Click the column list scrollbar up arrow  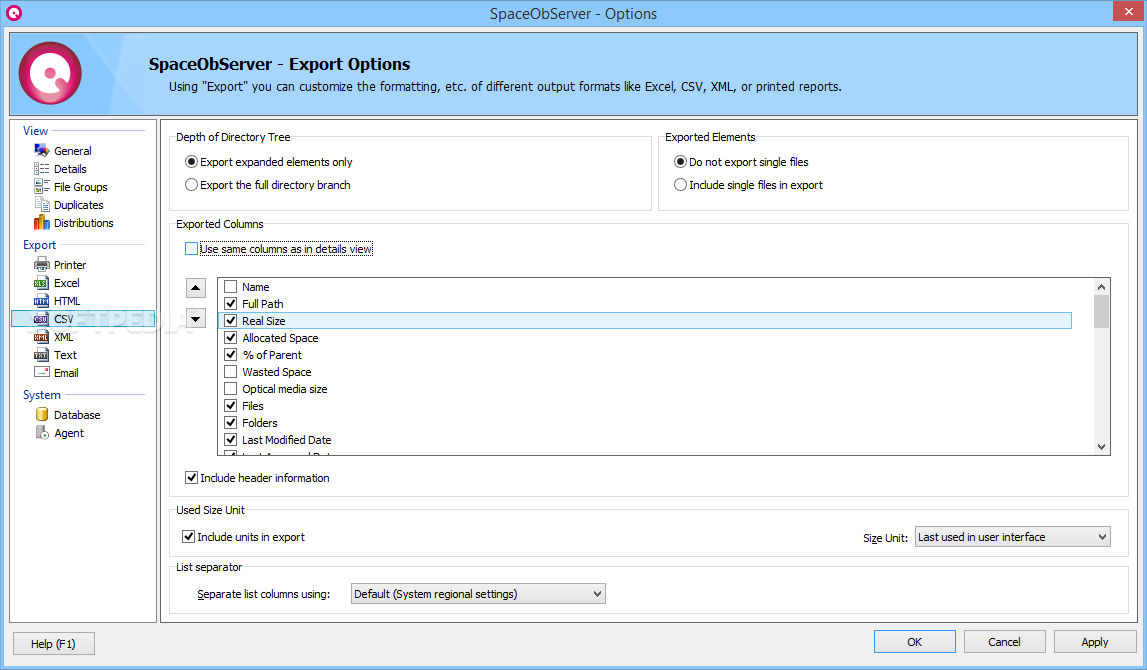click(x=1102, y=286)
